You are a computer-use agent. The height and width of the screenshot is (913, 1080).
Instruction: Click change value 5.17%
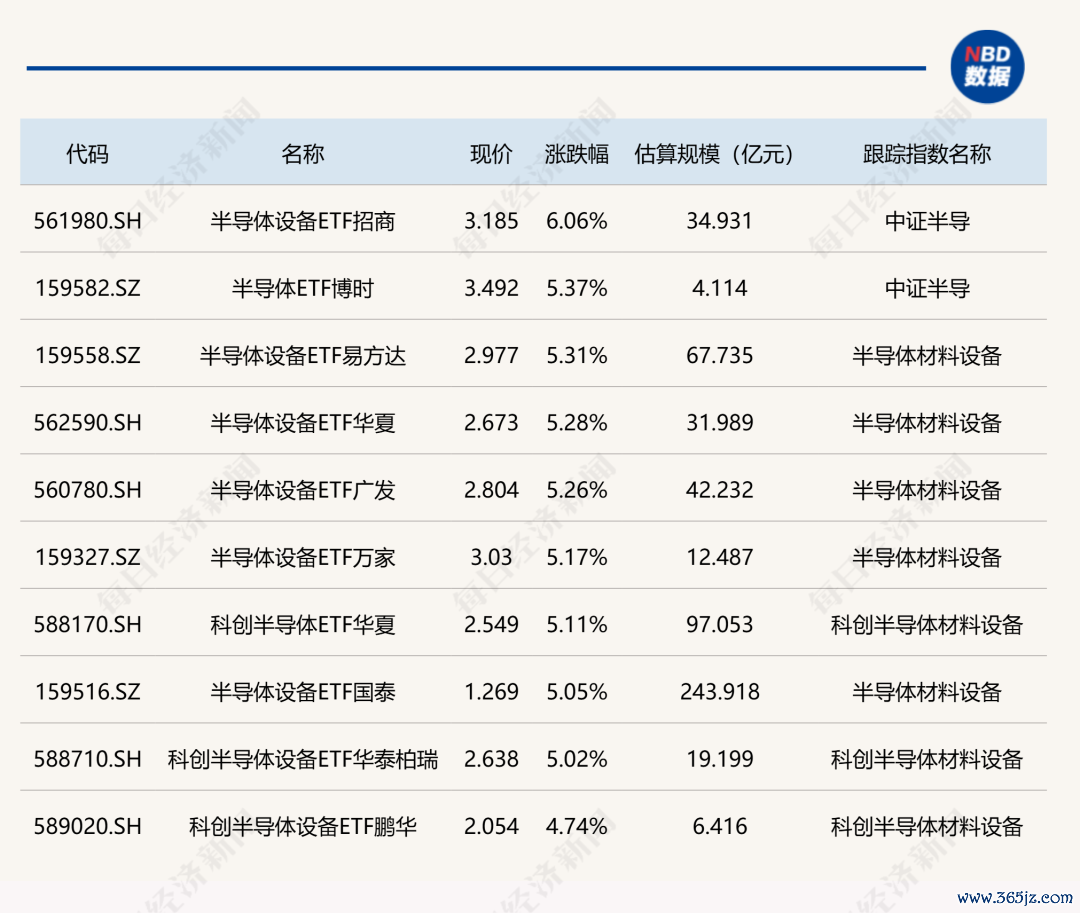[x=577, y=556]
